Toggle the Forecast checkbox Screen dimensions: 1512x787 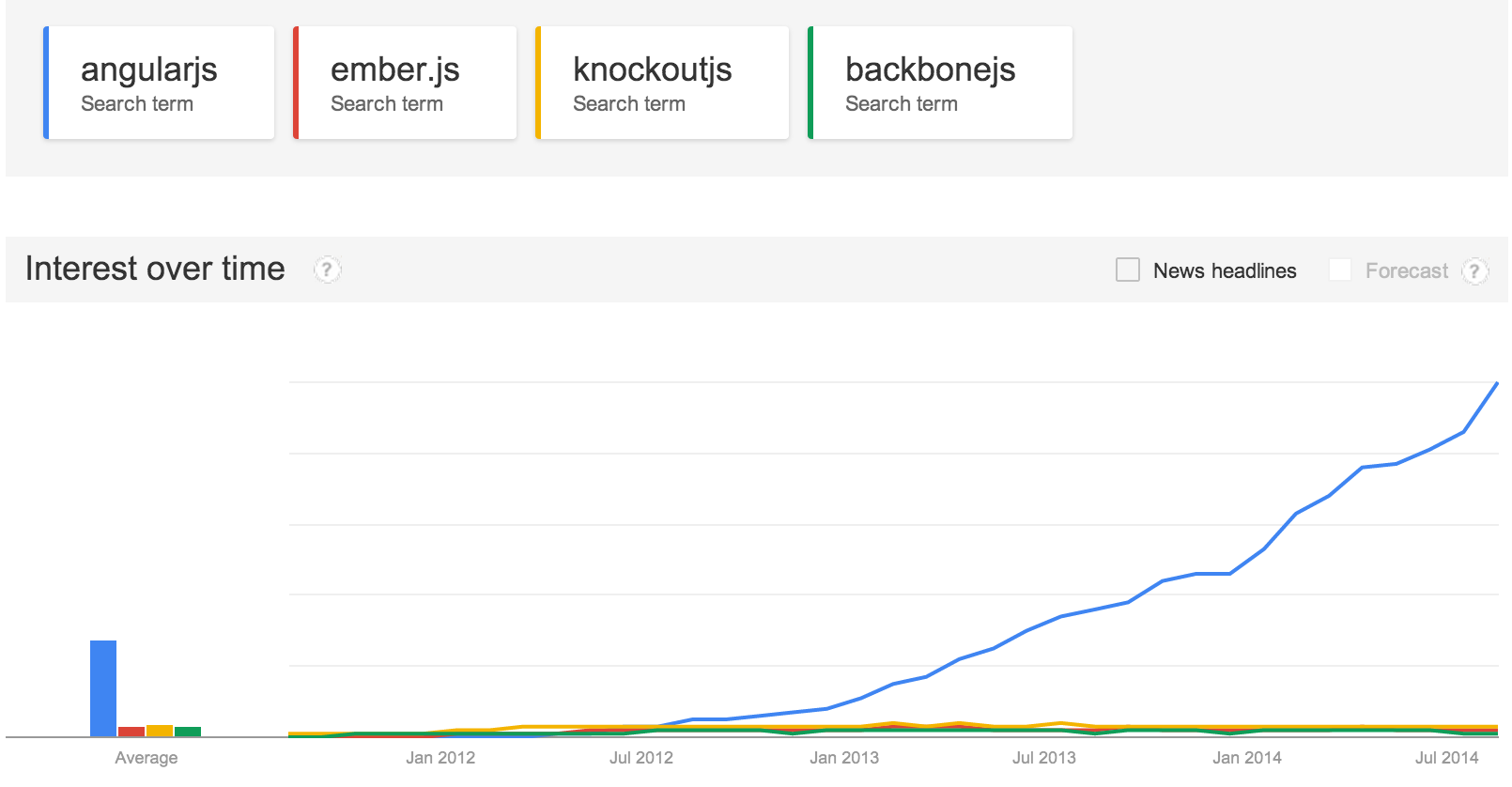[x=1340, y=270]
